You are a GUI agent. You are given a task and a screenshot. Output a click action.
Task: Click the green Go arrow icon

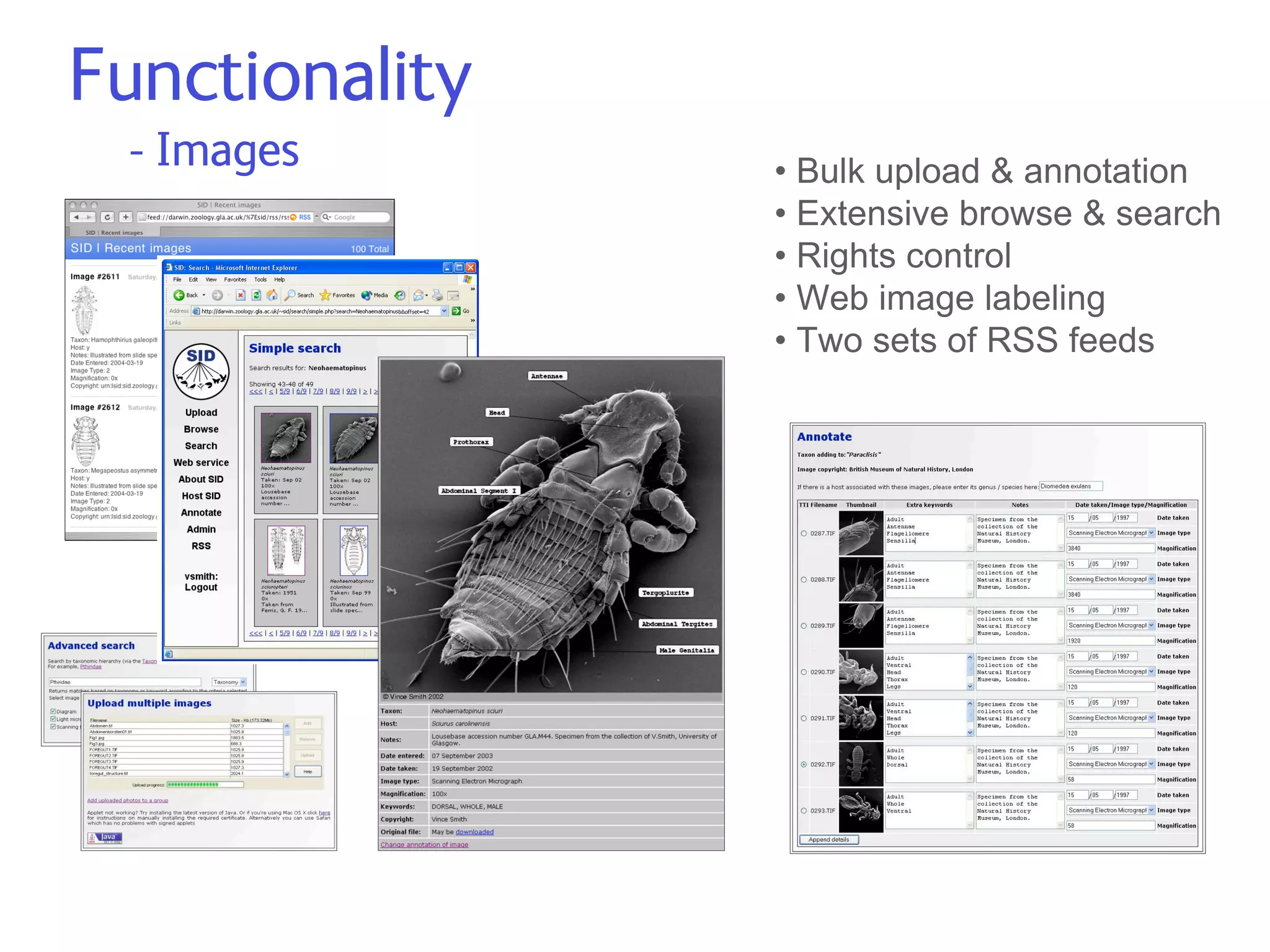tap(456, 311)
